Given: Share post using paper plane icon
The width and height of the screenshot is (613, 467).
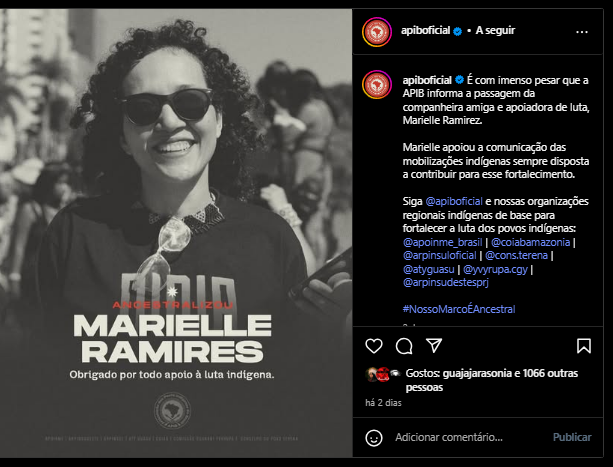Looking at the screenshot, I should click(x=434, y=345).
